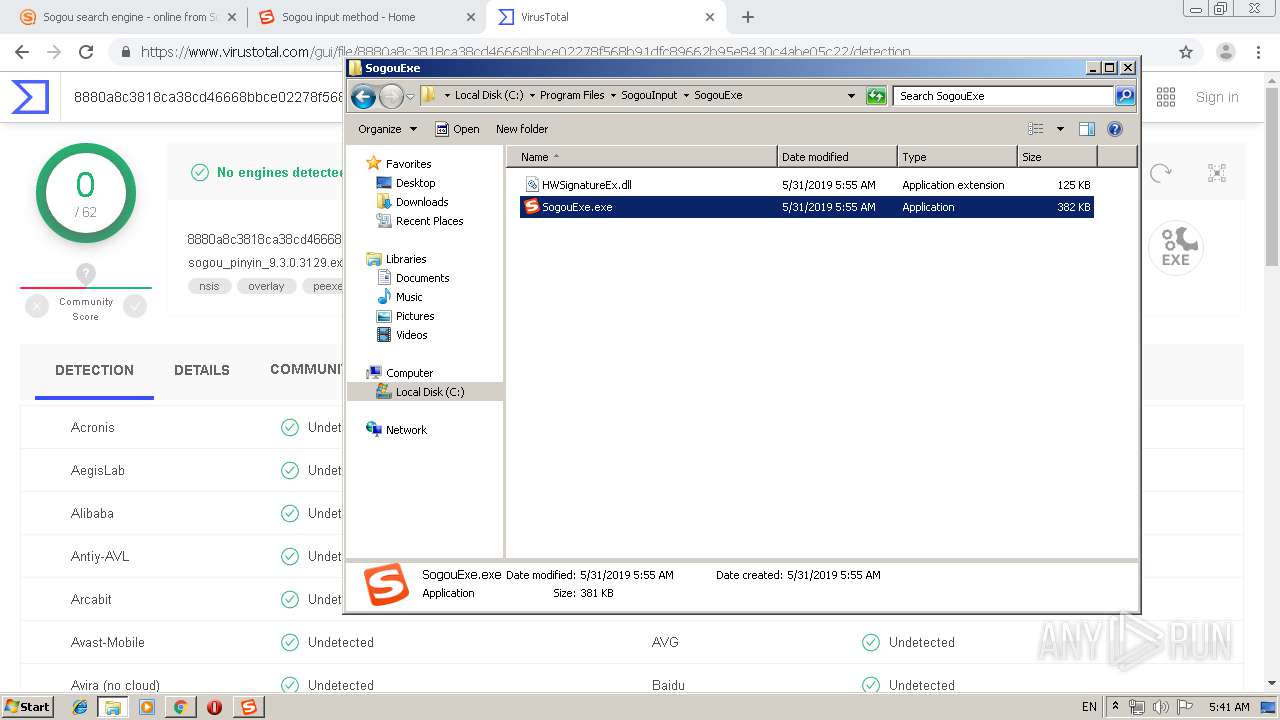Click the browser back arrow
The image size is (1280, 720).
pos(22,52)
